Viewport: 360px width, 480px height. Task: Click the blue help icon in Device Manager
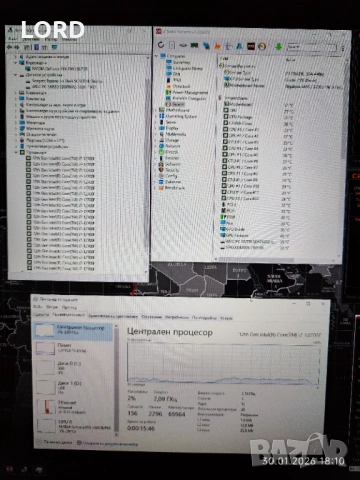pos(37,47)
